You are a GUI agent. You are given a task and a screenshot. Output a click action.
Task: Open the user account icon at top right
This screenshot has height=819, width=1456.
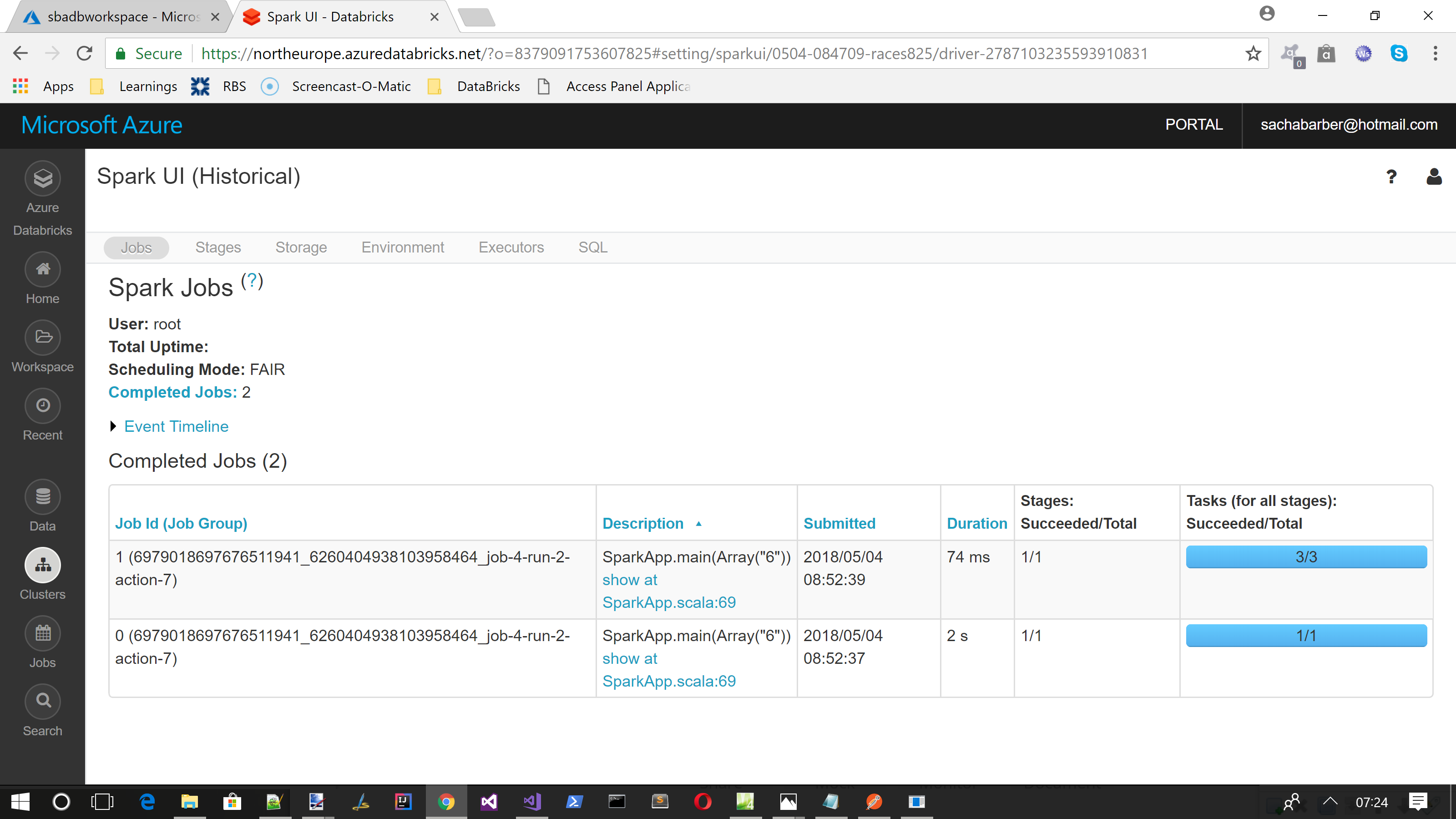coord(1434,177)
